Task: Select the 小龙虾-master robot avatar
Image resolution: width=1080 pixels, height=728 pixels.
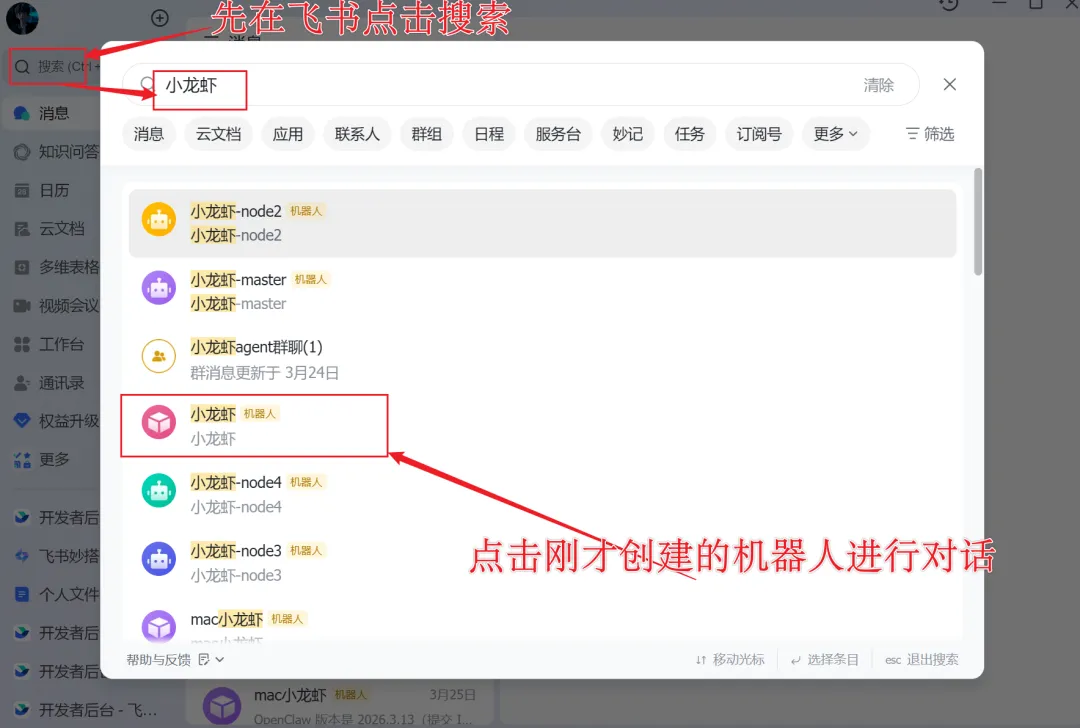Action: (159, 288)
